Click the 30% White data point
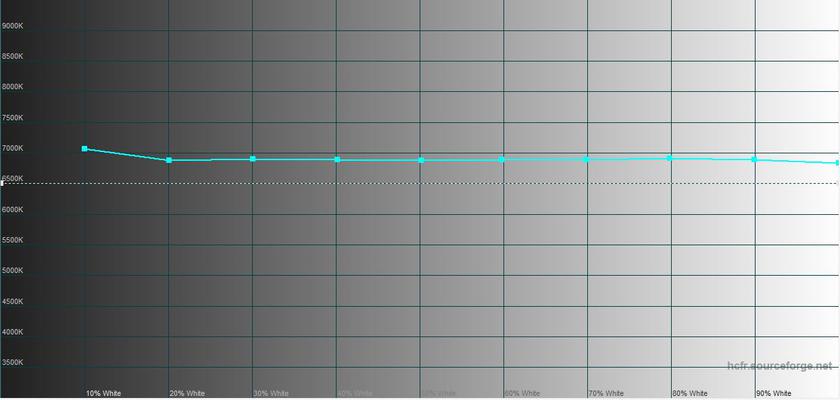The height and width of the screenshot is (400, 840). pos(253,159)
